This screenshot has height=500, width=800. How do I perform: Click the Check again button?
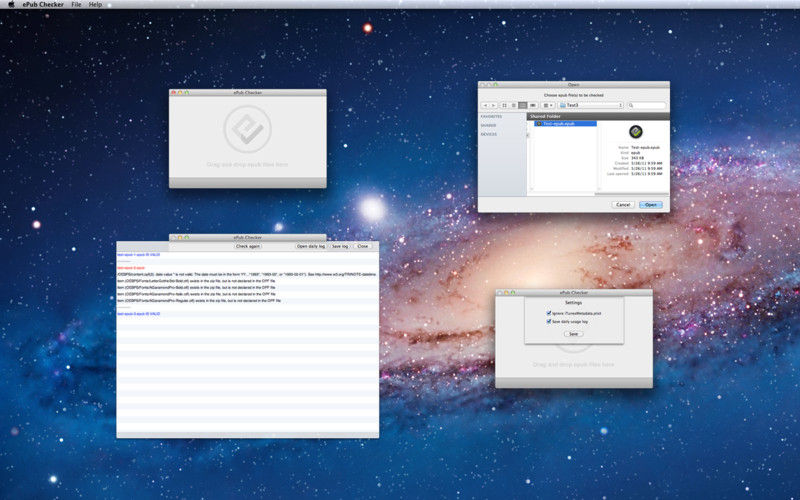pos(248,246)
